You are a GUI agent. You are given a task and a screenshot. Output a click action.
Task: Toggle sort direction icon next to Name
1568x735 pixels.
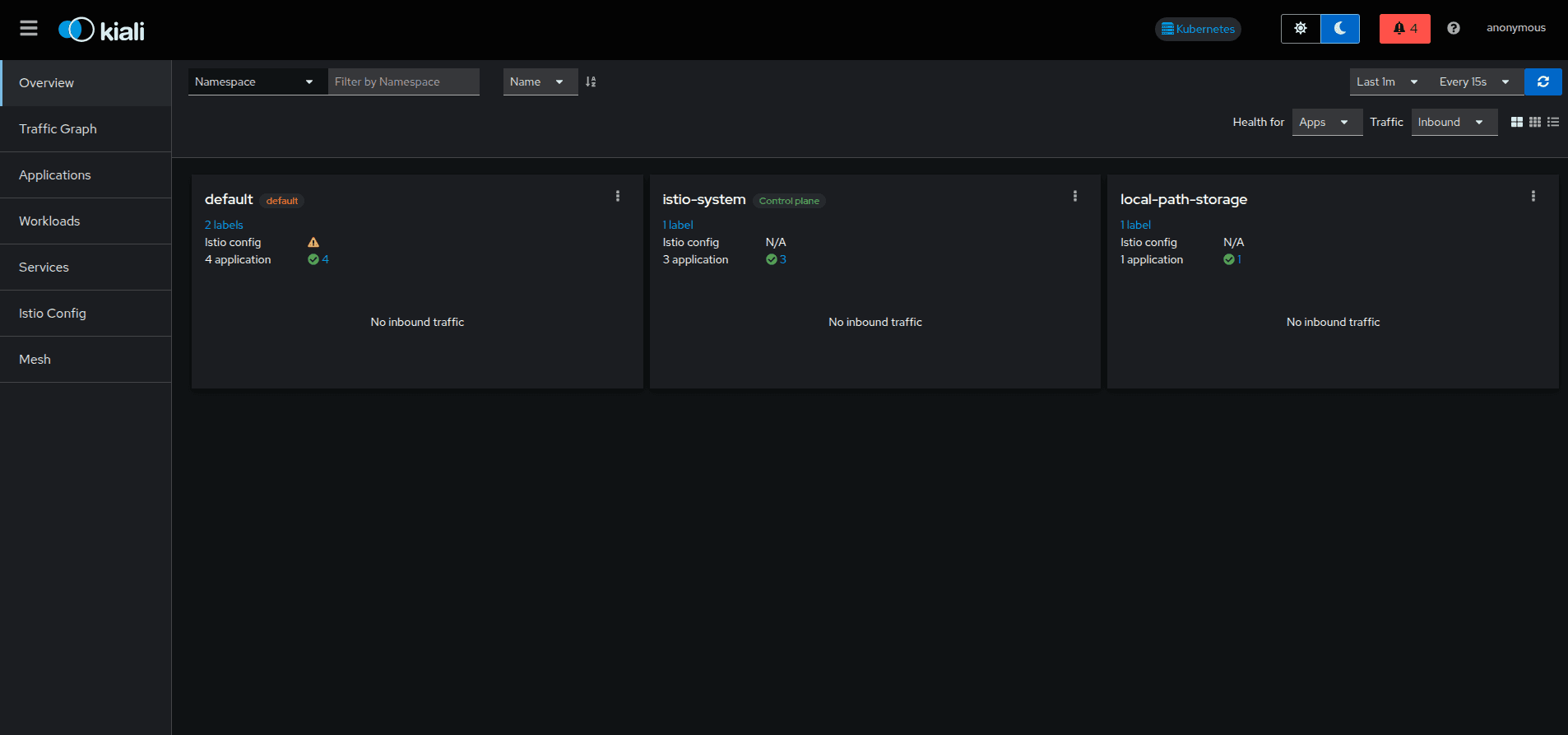591,81
